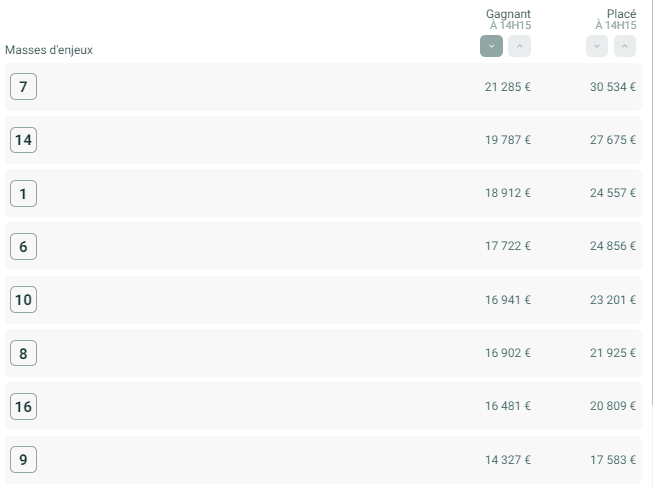The height and width of the screenshot is (489, 653).
Task: Click the 21 285 € Gagnant amount
Action: coord(508,87)
